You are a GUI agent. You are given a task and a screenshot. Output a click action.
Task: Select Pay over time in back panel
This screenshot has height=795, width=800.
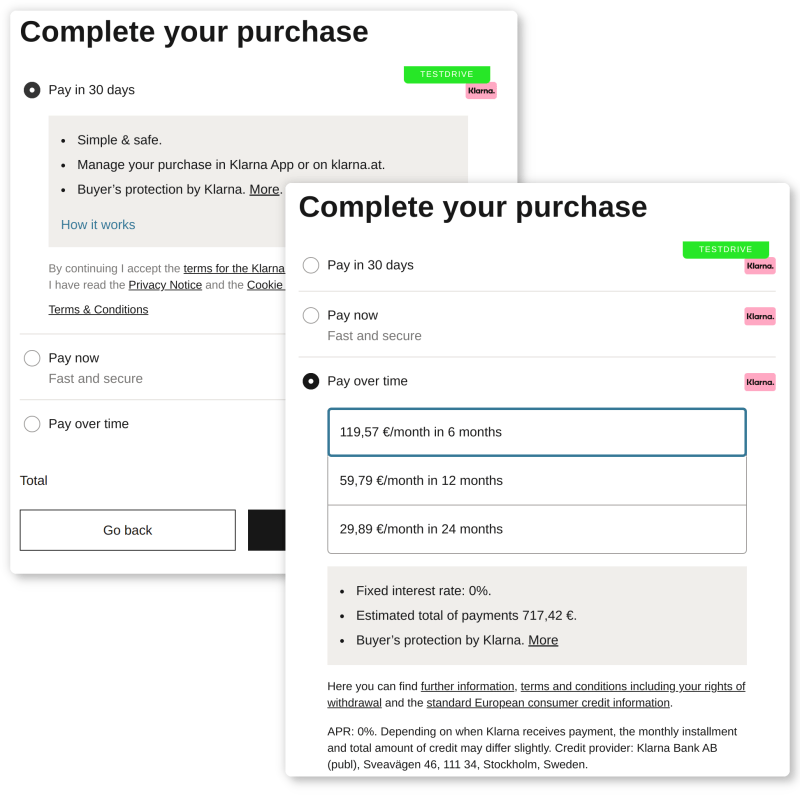32,424
